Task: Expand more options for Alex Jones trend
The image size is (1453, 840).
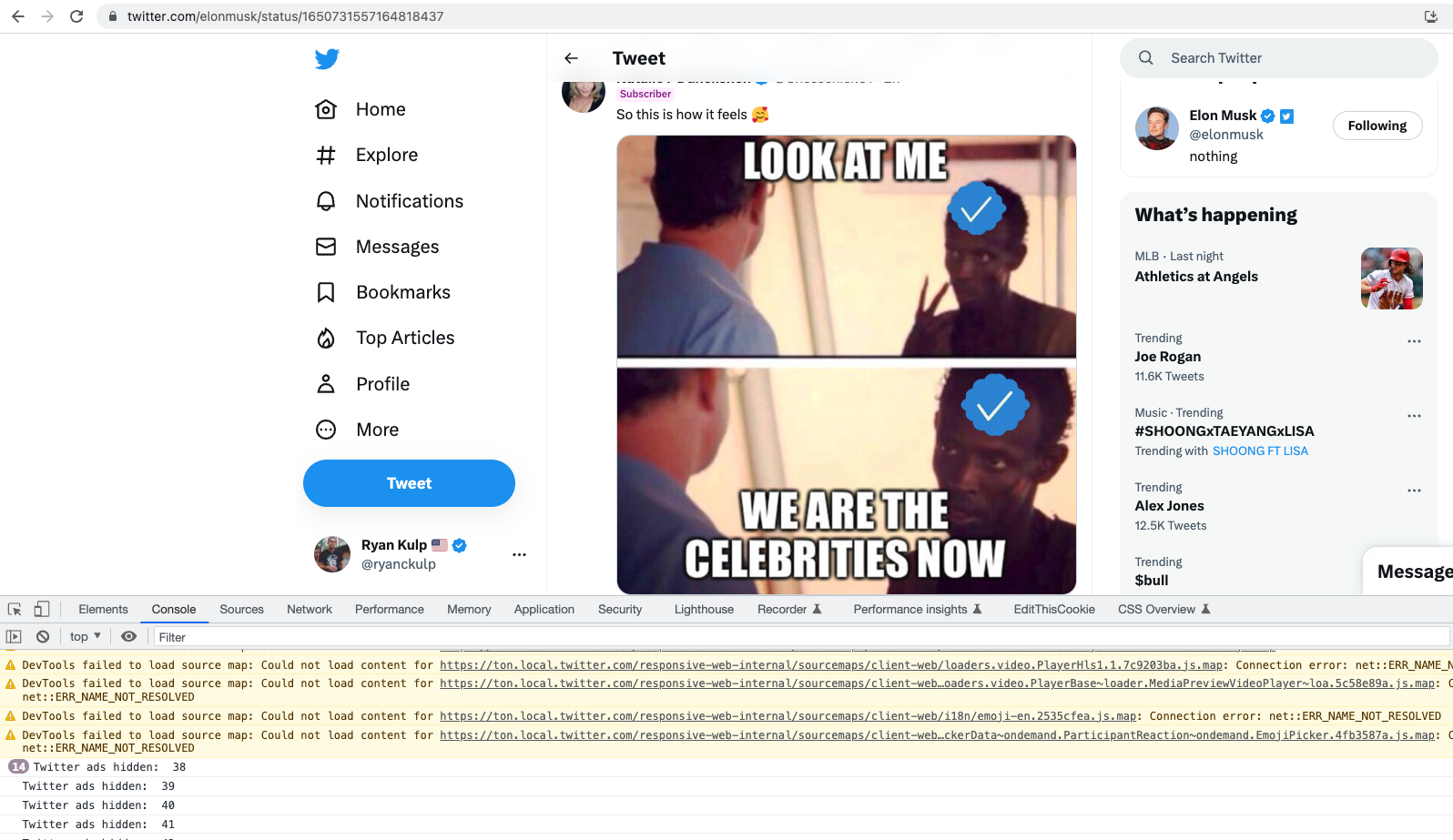Action: 1413,491
